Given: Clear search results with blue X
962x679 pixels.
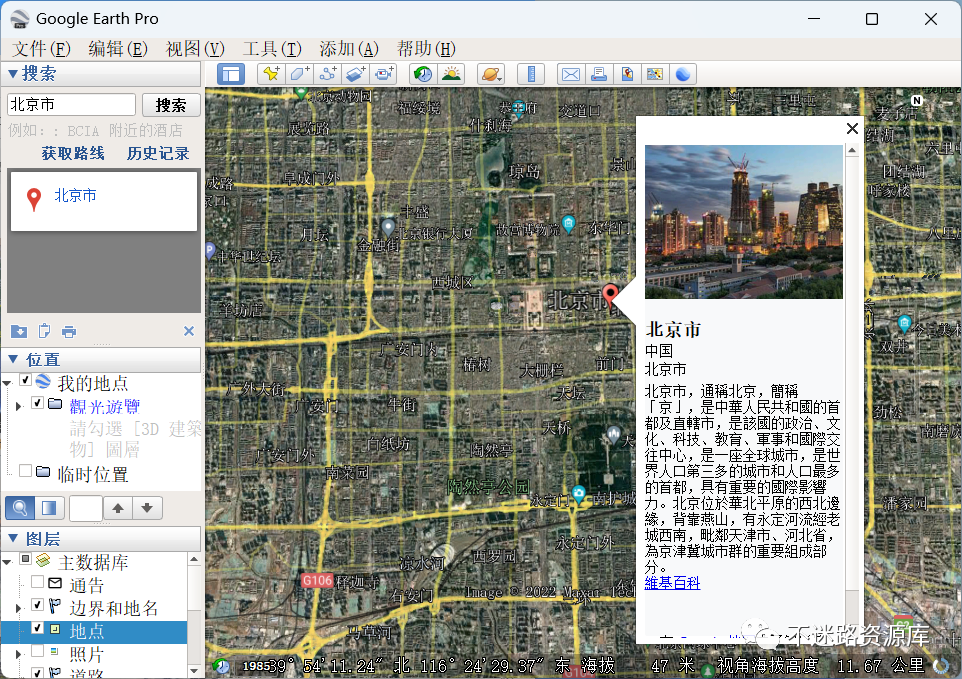Looking at the screenshot, I should coord(189,331).
